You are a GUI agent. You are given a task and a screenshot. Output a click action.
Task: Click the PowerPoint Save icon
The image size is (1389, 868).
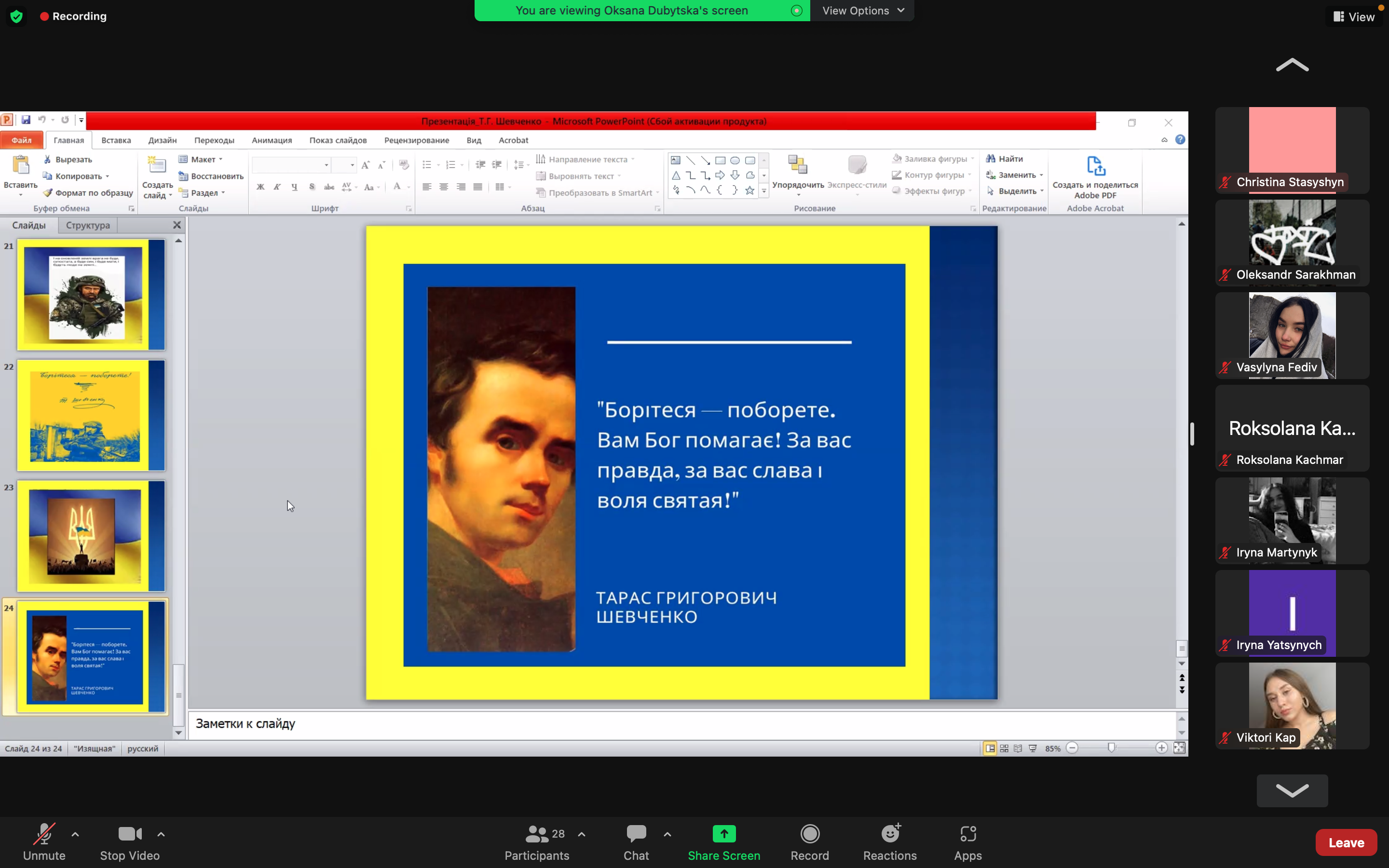pyautogui.click(x=26, y=120)
